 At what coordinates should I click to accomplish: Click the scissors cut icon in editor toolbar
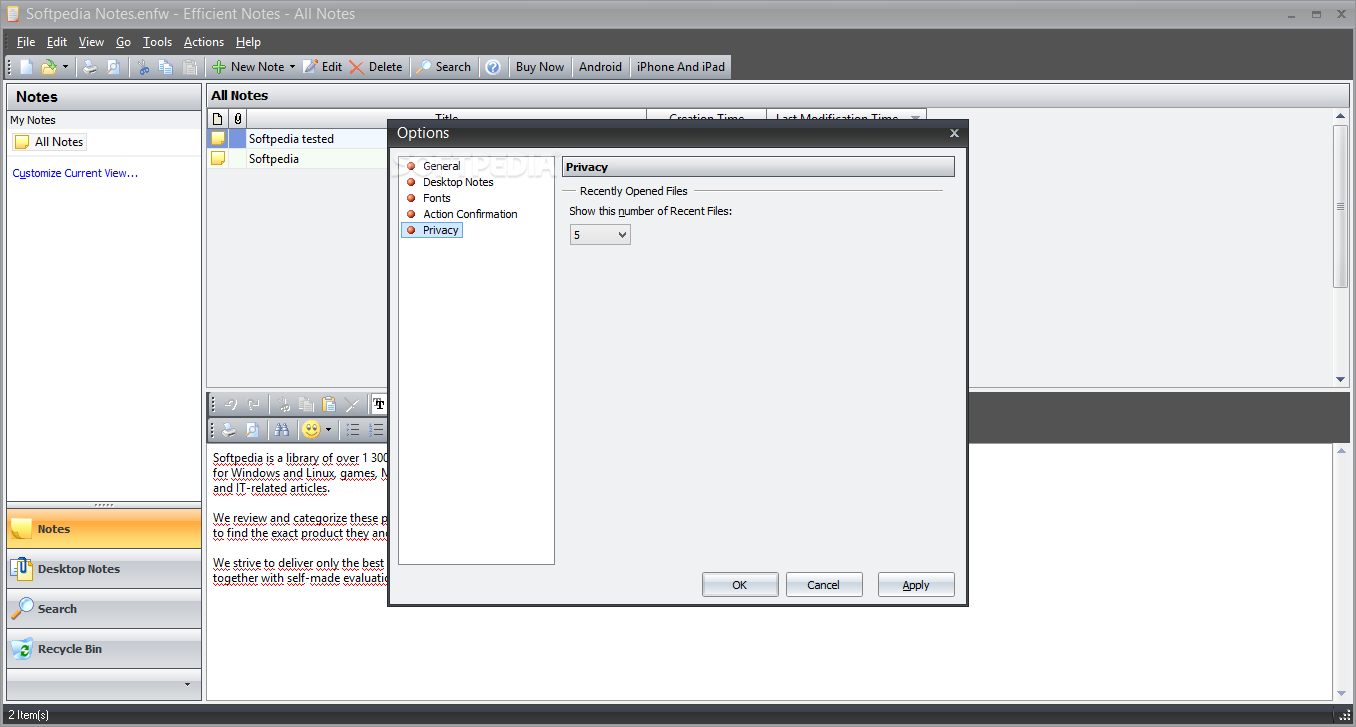tap(285, 404)
